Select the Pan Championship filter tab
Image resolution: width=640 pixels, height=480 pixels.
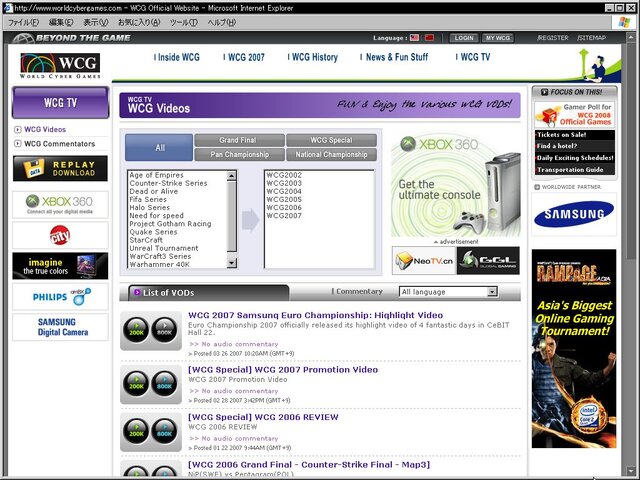click(240, 155)
